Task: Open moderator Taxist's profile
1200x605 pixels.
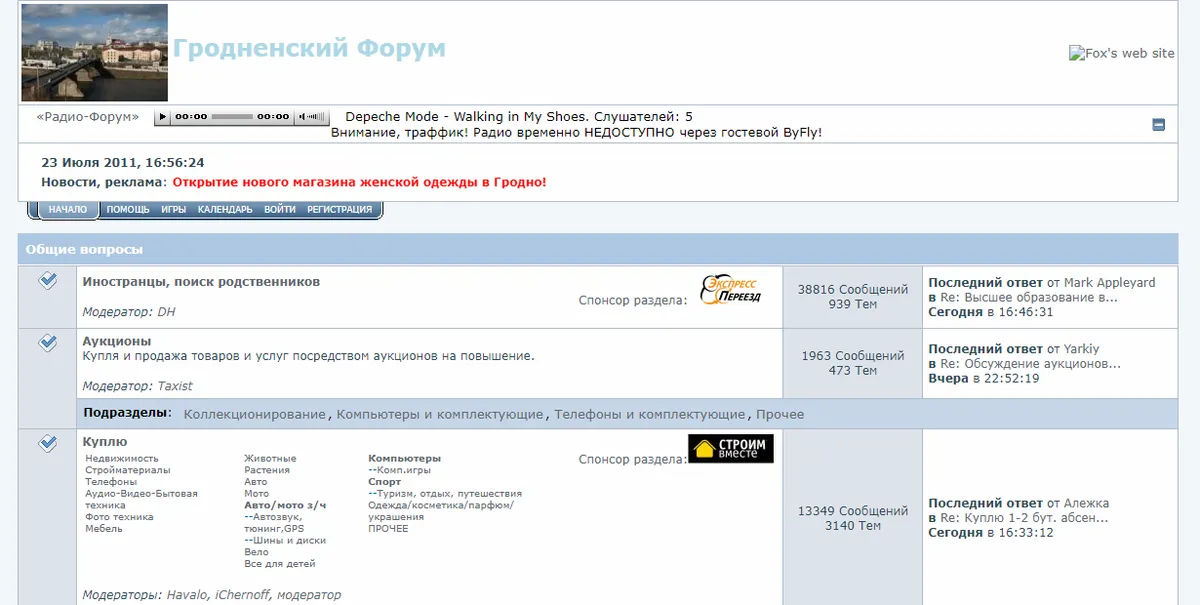Action: pyautogui.click(x=175, y=386)
